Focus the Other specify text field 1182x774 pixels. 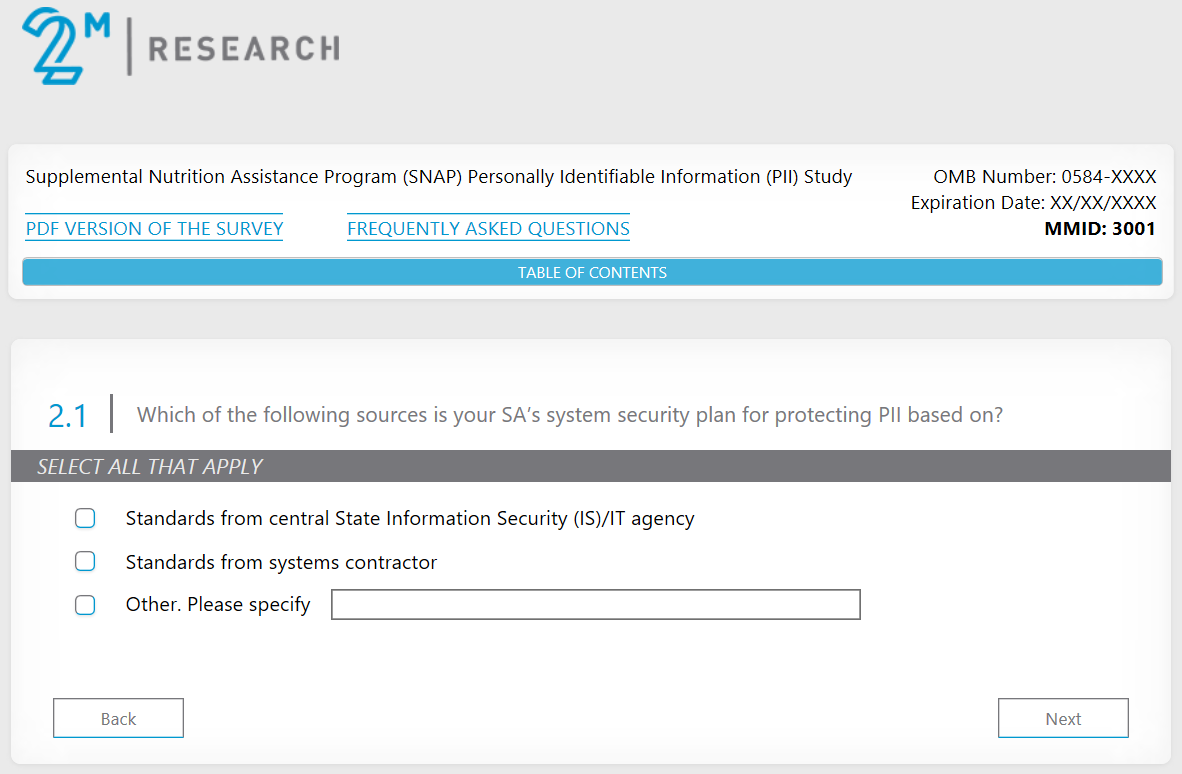pyautogui.click(x=595, y=605)
